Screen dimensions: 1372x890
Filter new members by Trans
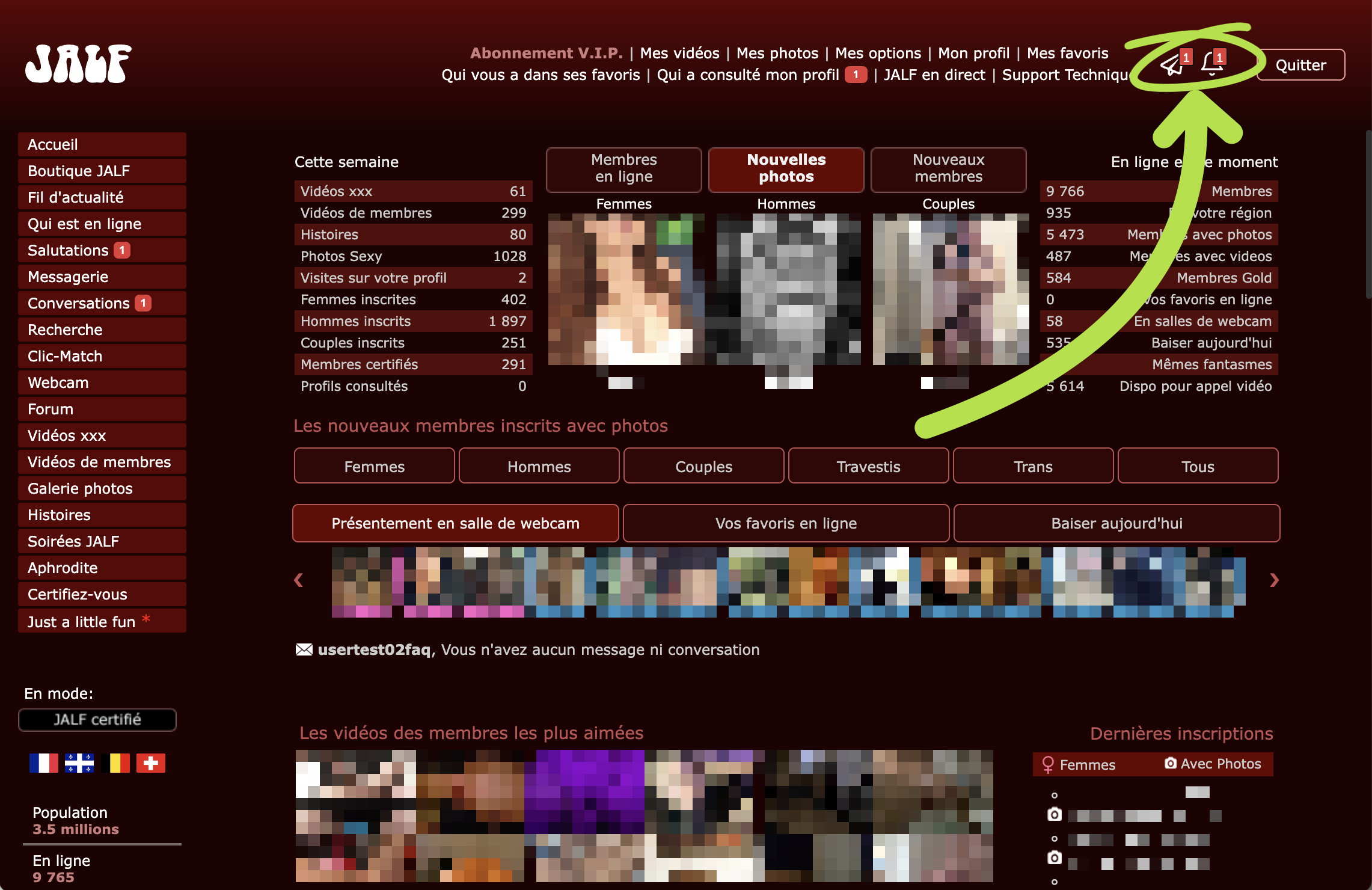1033,466
